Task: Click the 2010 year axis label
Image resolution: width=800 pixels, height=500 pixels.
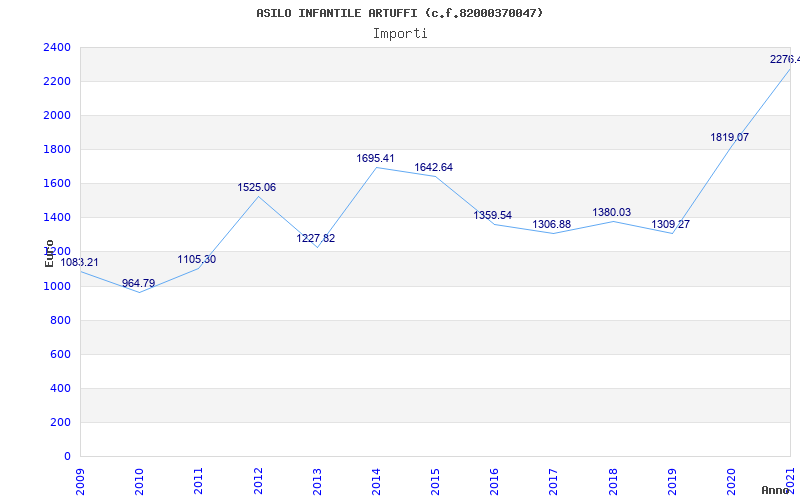Action: [x=140, y=481]
